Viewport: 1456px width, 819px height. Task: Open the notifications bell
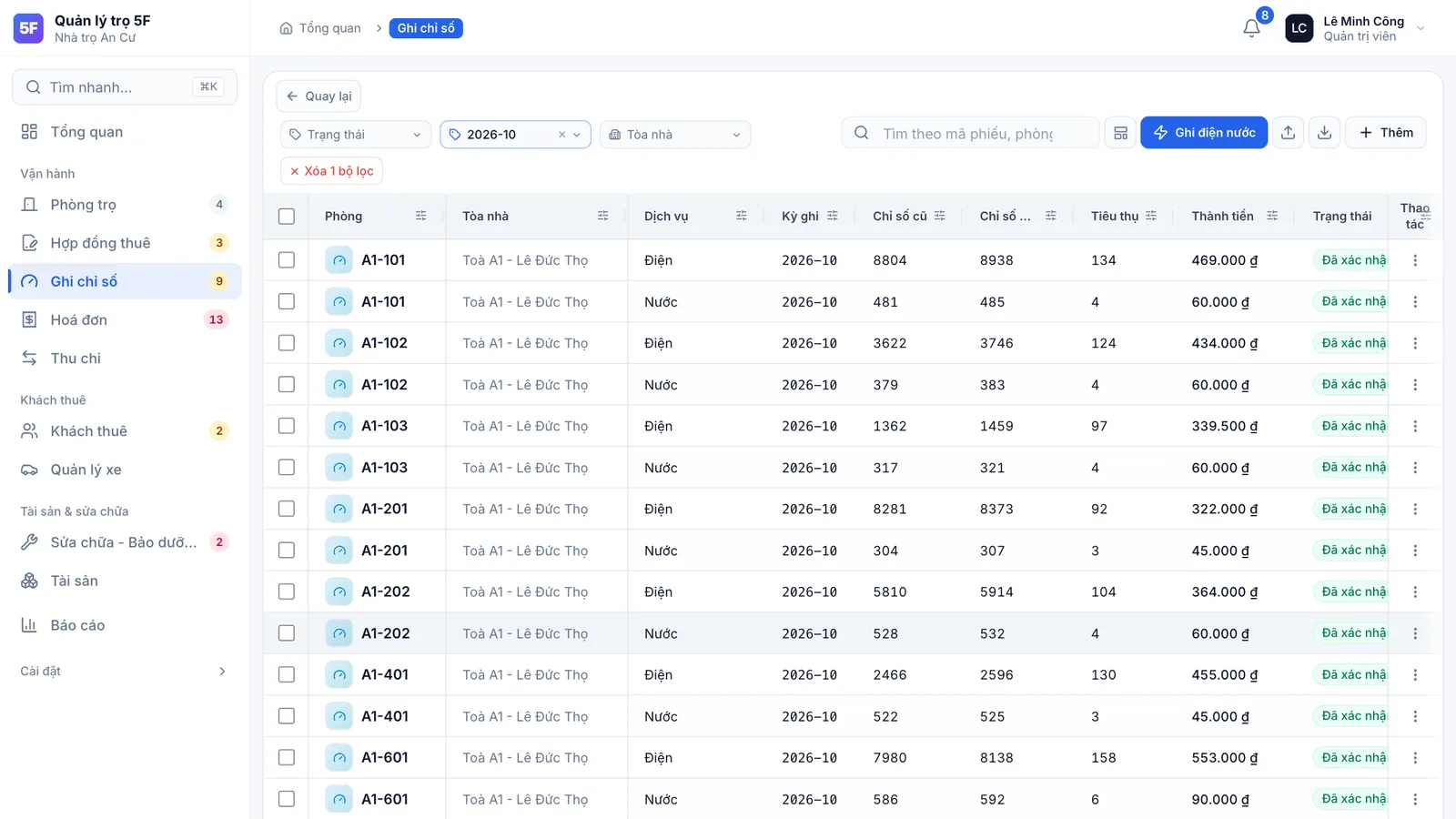pos(1251,28)
